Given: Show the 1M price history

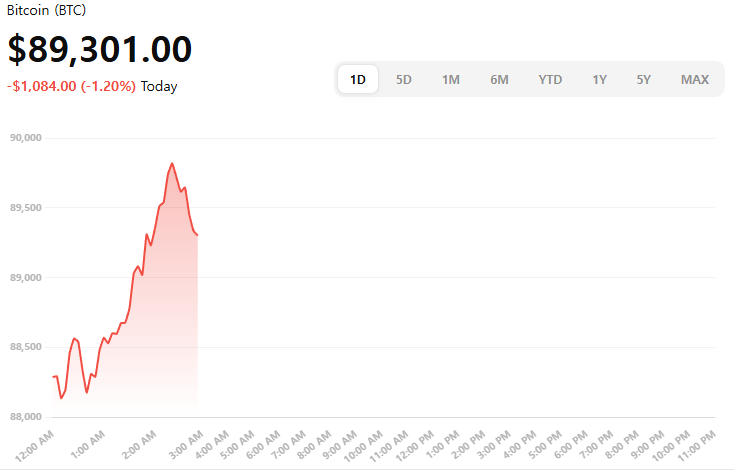Looking at the screenshot, I should (x=451, y=79).
